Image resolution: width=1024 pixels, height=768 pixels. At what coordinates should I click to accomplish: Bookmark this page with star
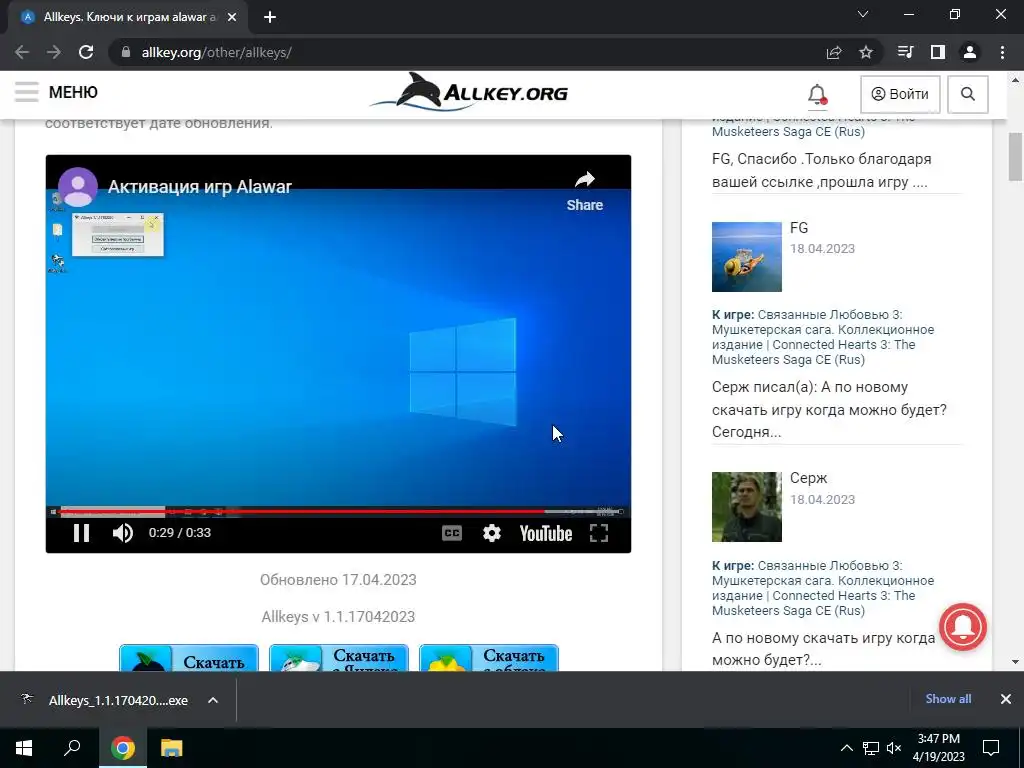click(x=866, y=52)
